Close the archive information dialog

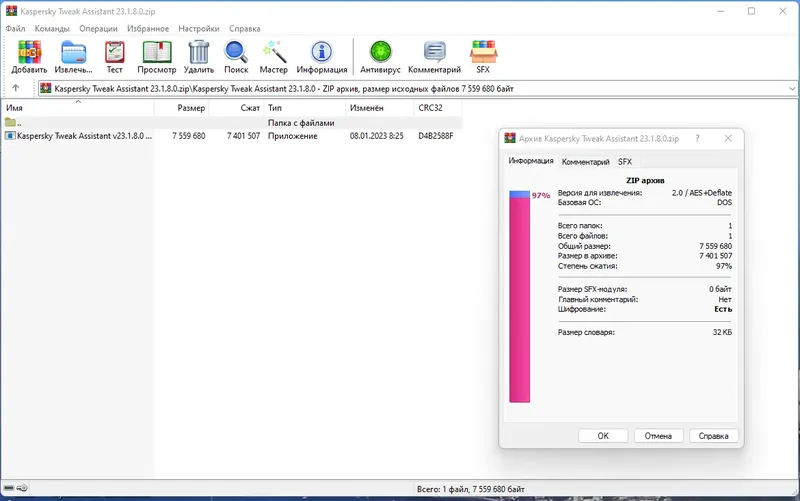[x=728, y=138]
